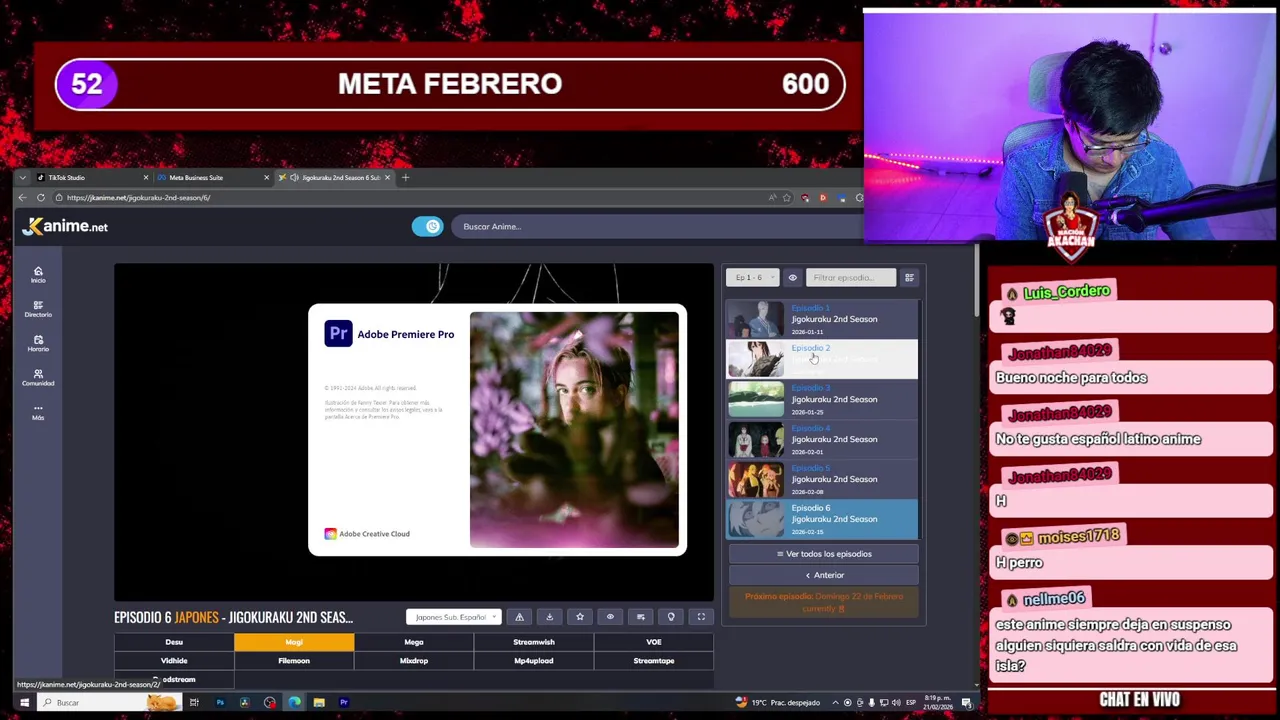Click the Anterior episode button
The image size is (1280, 720).
tap(824, 575)
